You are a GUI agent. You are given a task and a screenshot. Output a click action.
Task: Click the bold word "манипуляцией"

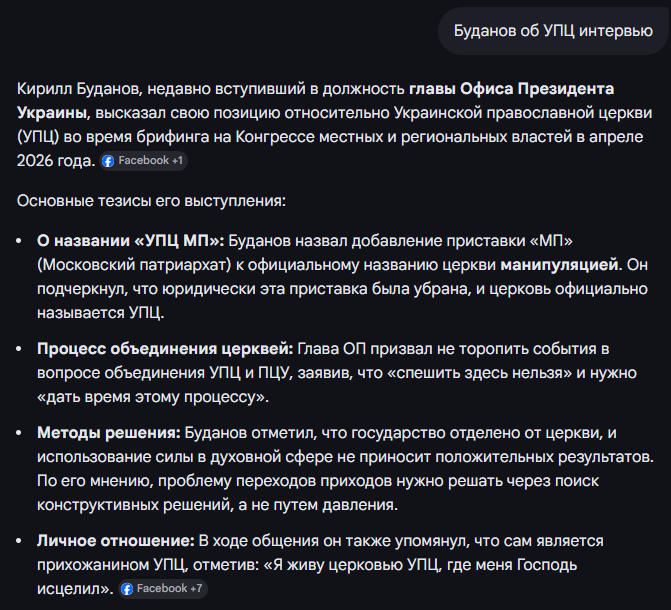(x=559, y=264)
